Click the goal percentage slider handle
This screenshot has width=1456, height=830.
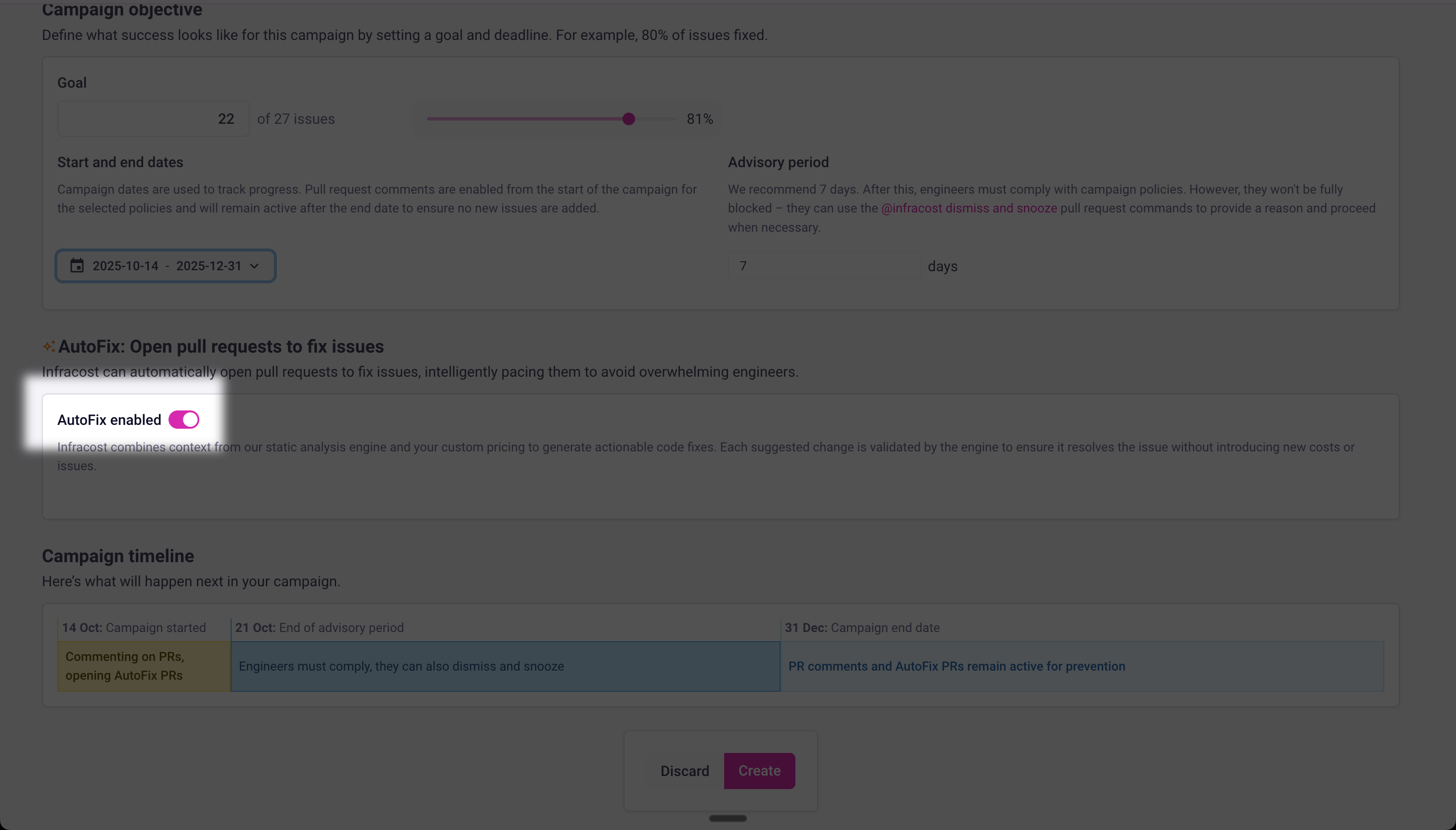coord(628,119)
